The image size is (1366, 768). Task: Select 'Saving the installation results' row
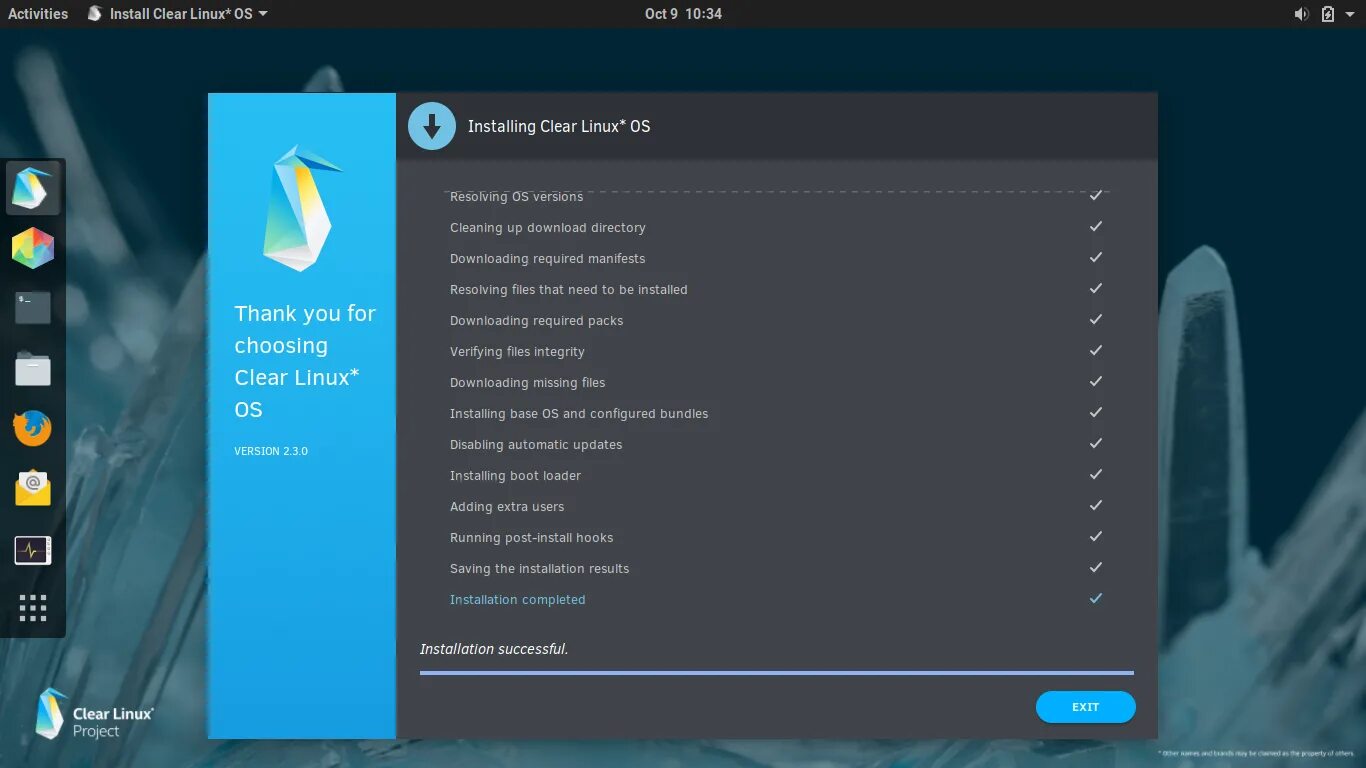777,569
